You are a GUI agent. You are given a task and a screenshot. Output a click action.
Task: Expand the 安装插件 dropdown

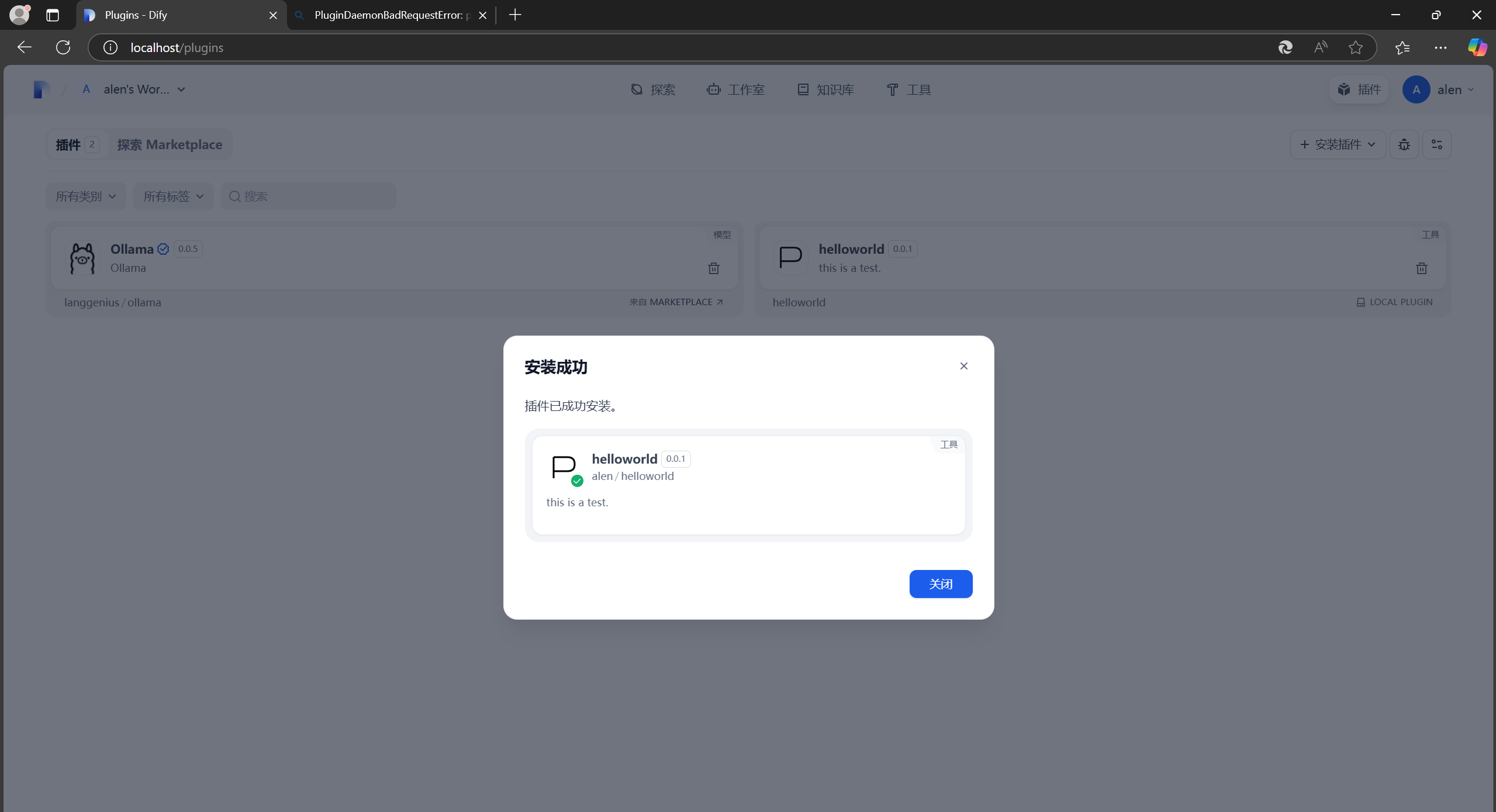(1337, 144)
